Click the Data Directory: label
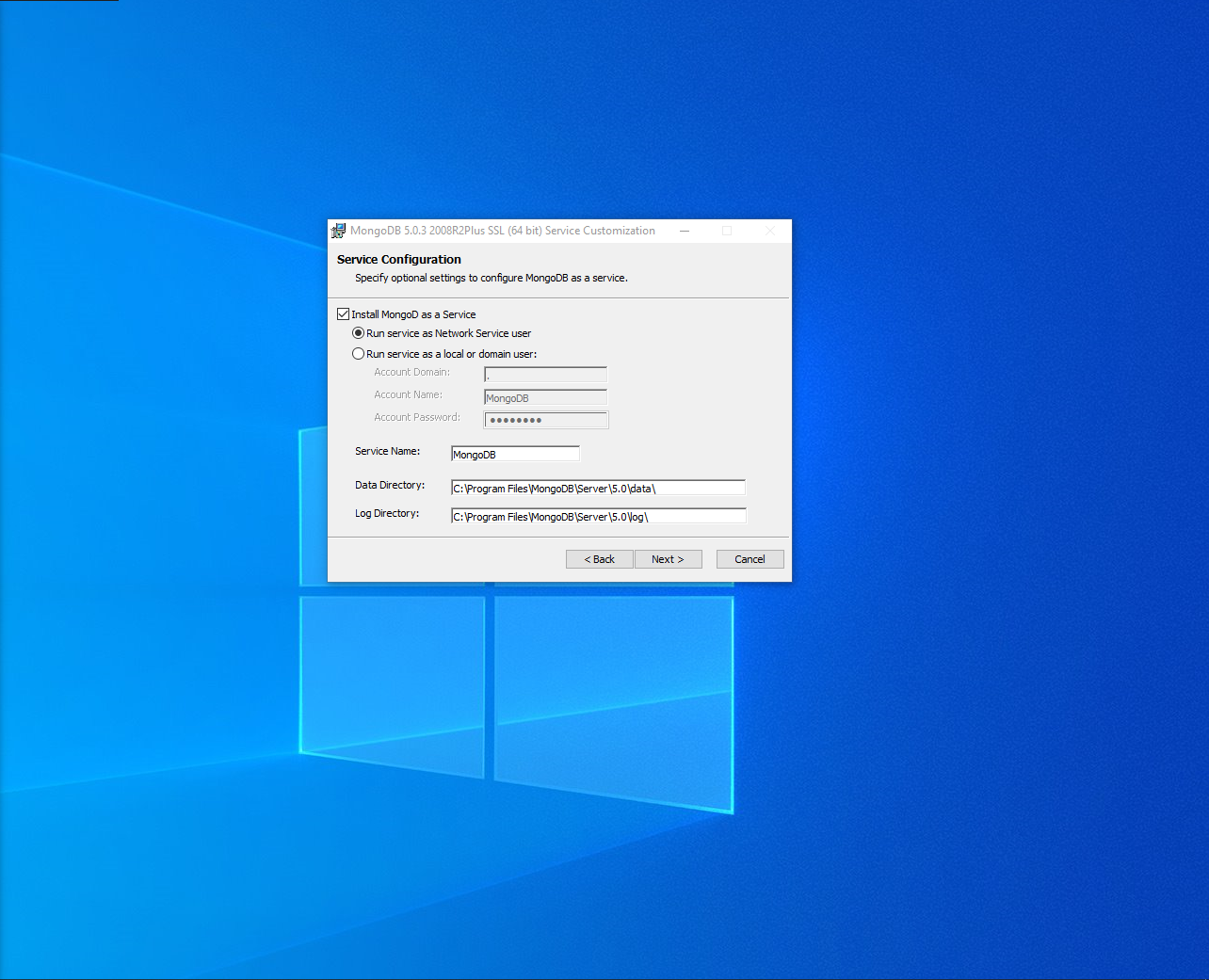 tap(390, 486)
